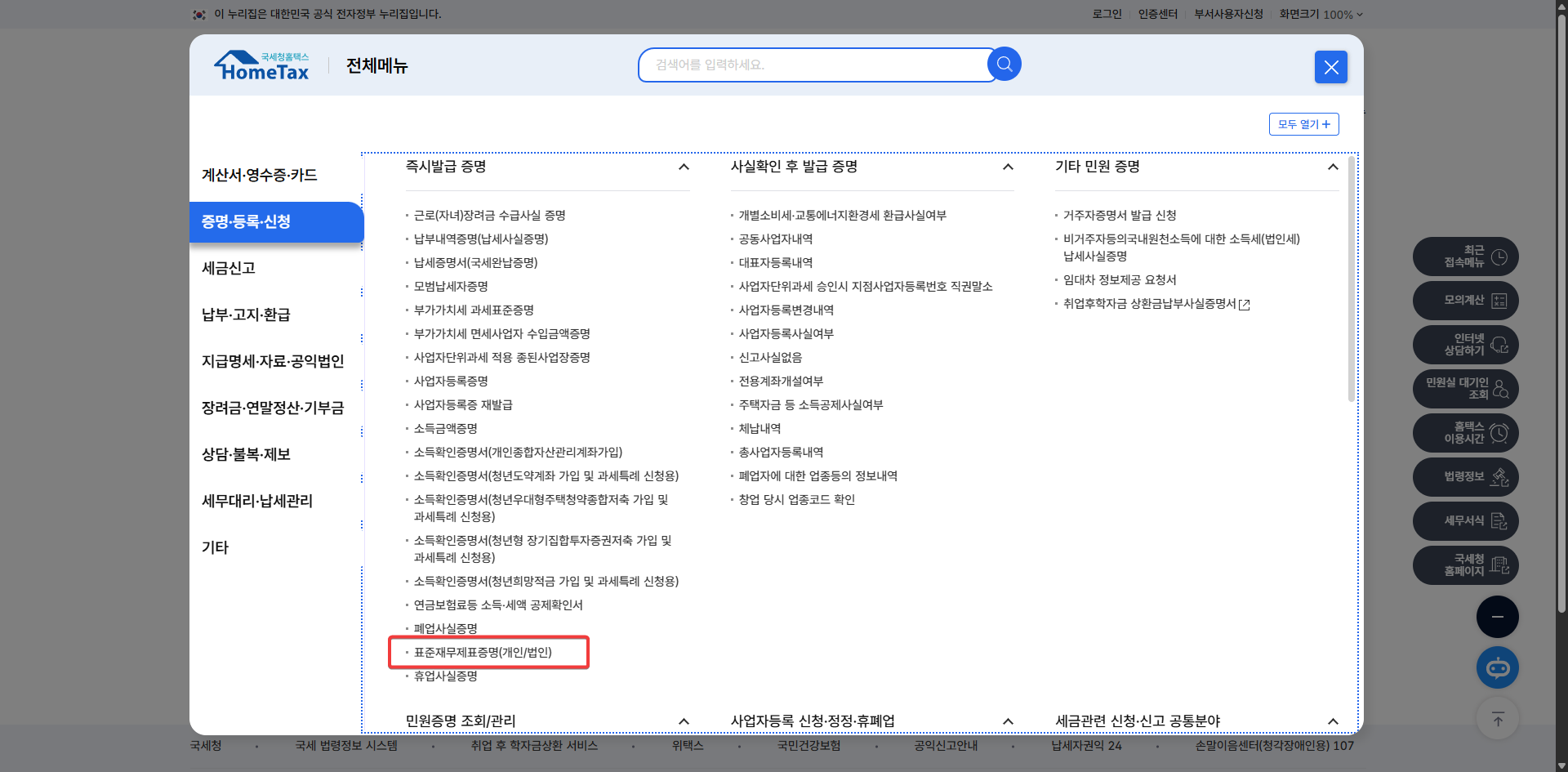Open the chatbot assistant icon
Viewport: 1568px width, 772px height.
coord(1497,667)
